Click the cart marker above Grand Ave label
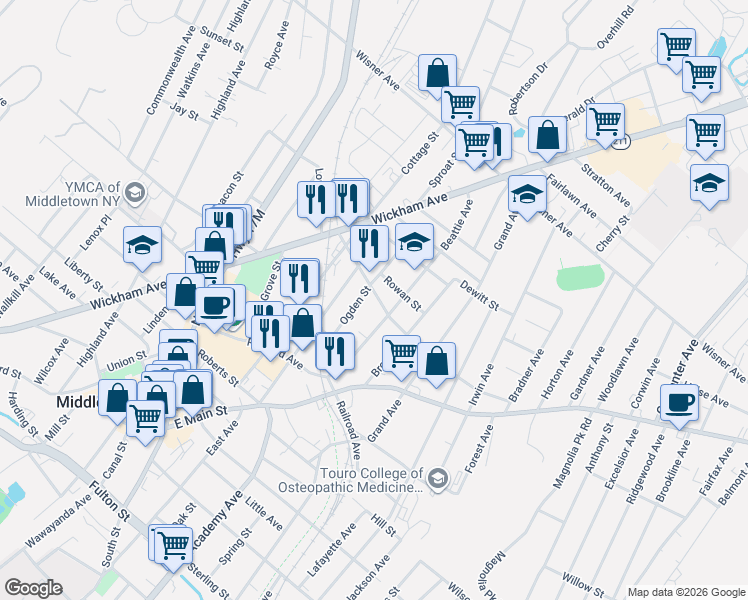This screenshot has height=600, width=748. point(401,355)
